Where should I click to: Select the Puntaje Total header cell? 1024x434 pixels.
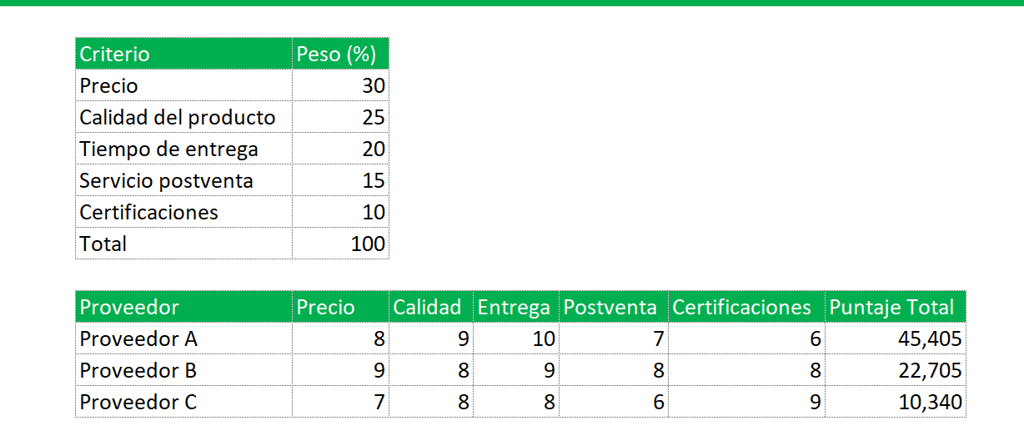(895, 307)
